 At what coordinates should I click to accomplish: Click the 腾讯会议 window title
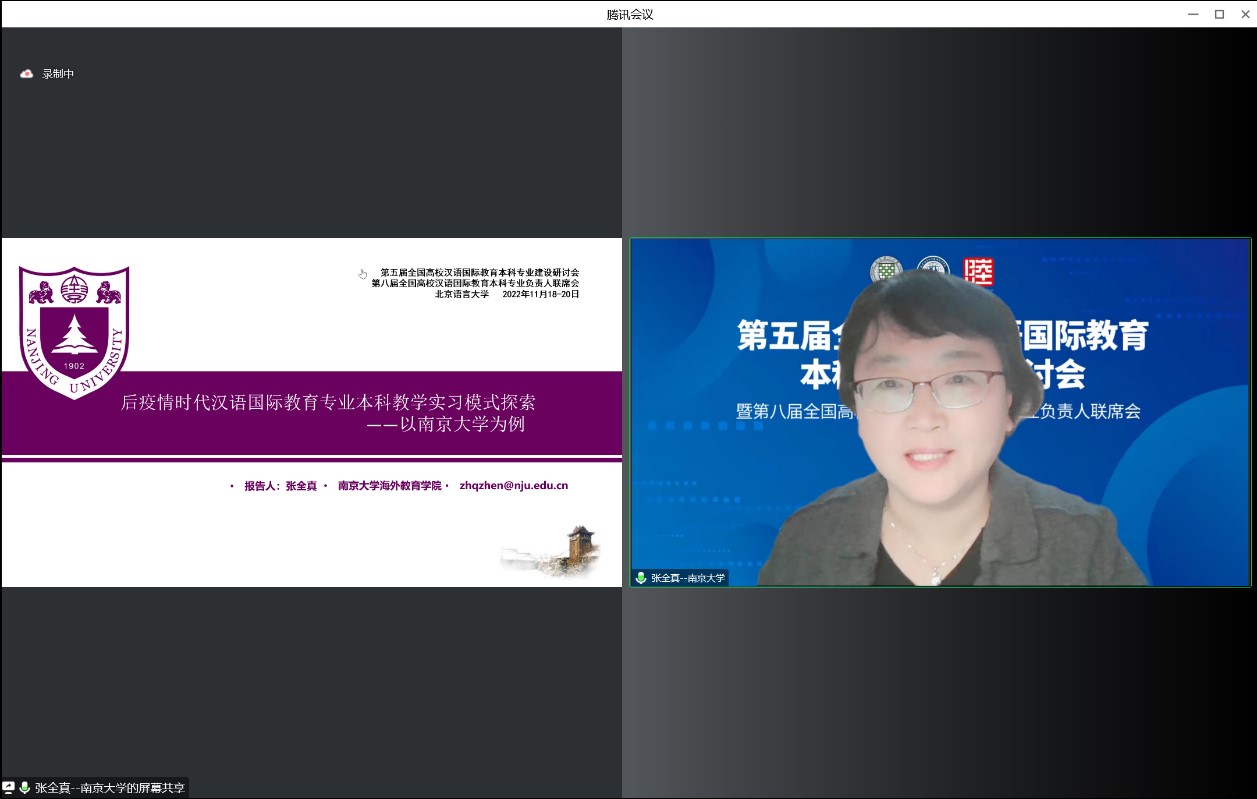[x=629, y=14]
